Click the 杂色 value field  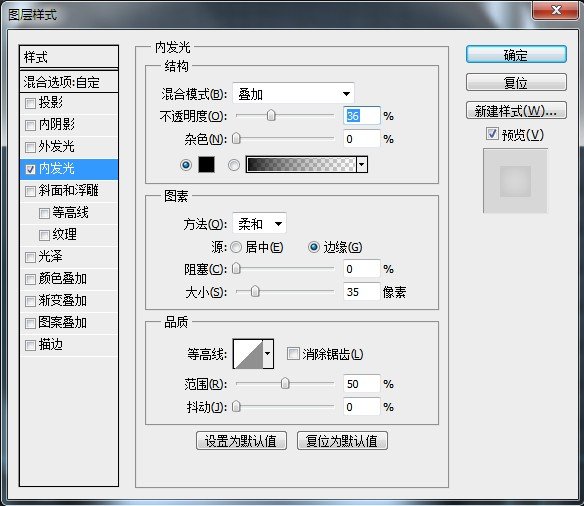point(362,139)
